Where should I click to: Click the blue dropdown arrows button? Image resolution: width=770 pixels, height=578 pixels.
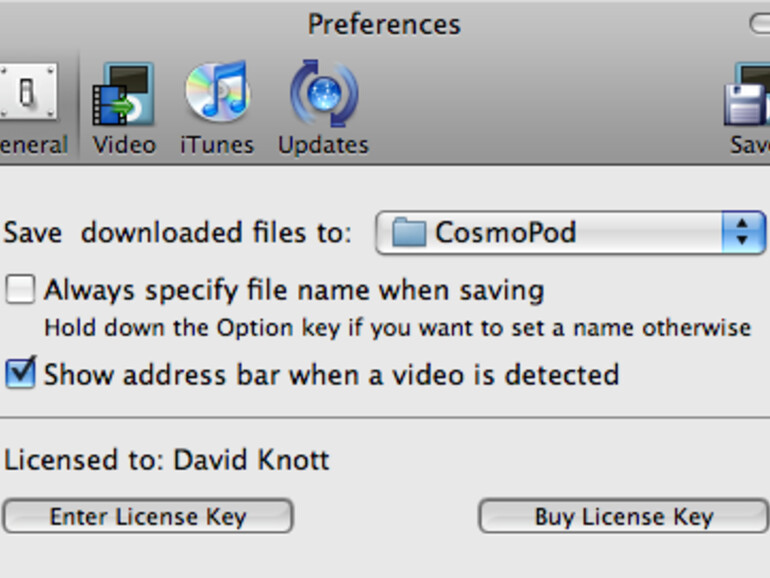(743, 233)
